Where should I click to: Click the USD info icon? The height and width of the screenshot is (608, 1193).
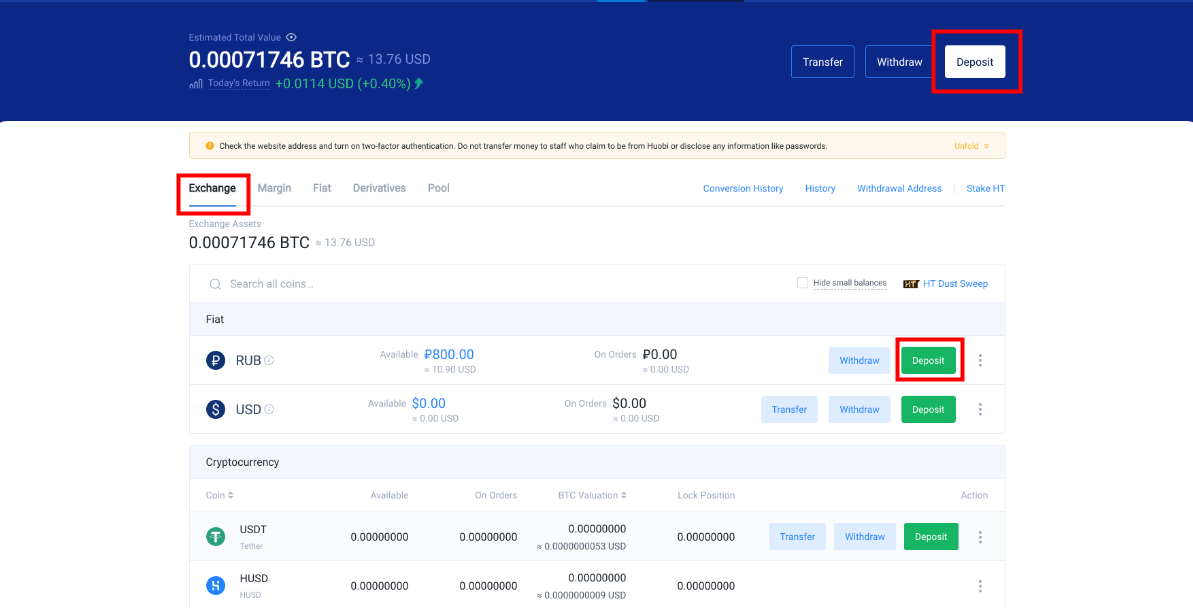269,409
